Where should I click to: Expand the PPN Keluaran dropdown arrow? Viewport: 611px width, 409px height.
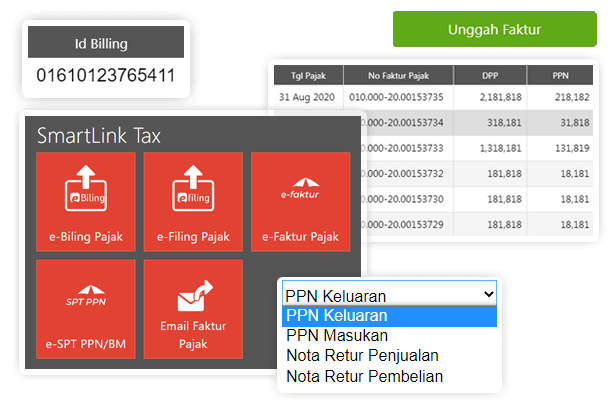coord(488,295)
